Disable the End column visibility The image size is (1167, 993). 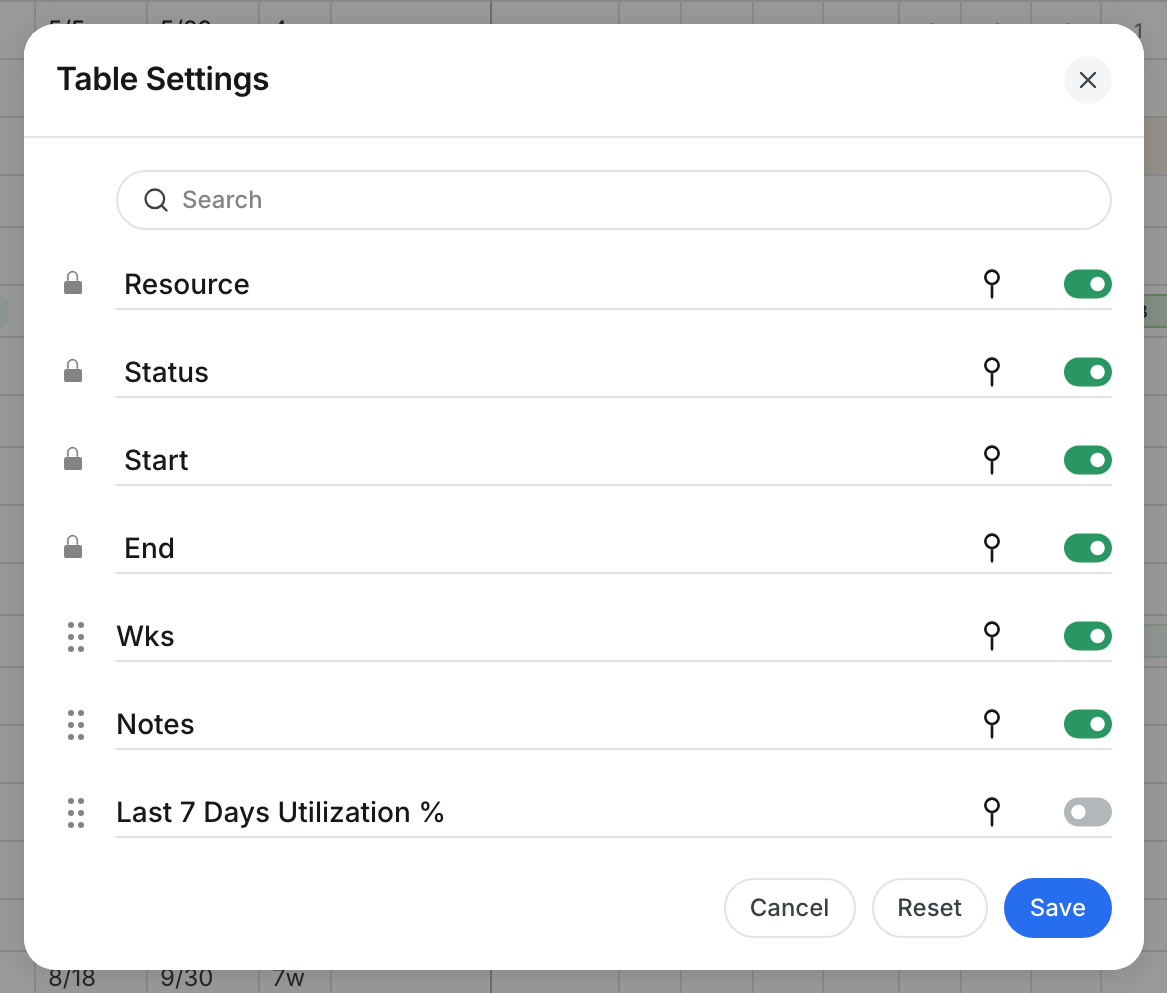(x=1087, y=548)
